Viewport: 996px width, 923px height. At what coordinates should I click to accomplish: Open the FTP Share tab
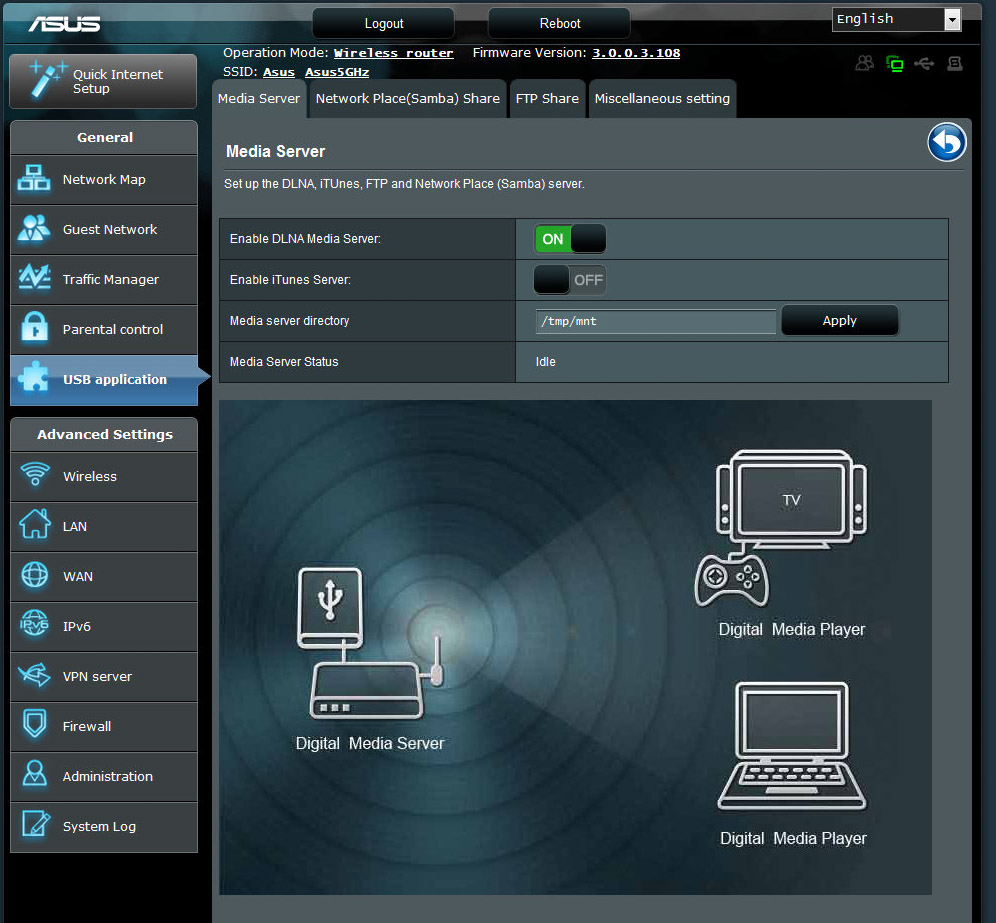[547, 98]
